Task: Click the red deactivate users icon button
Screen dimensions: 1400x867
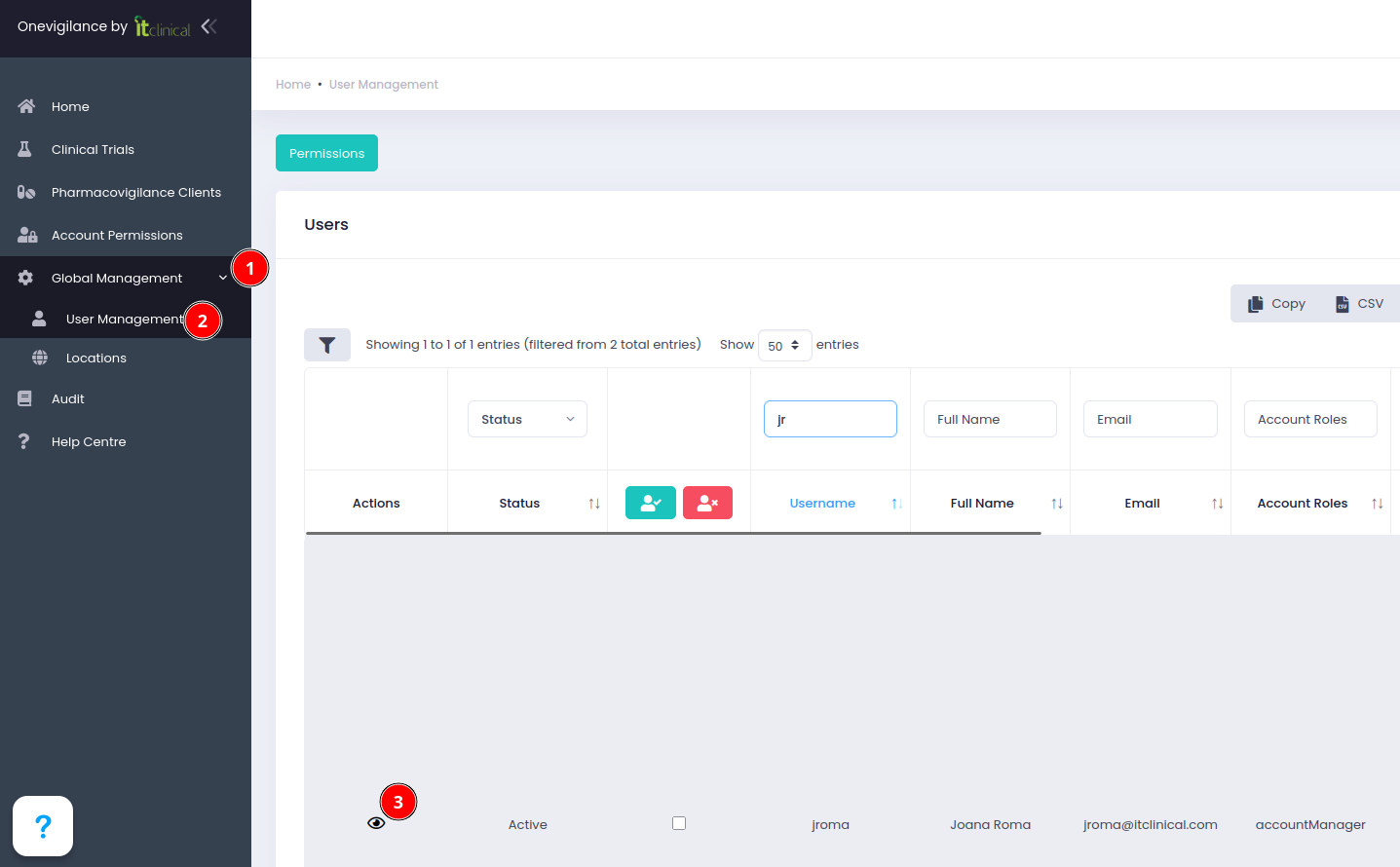Action: [x=707, y=503]
